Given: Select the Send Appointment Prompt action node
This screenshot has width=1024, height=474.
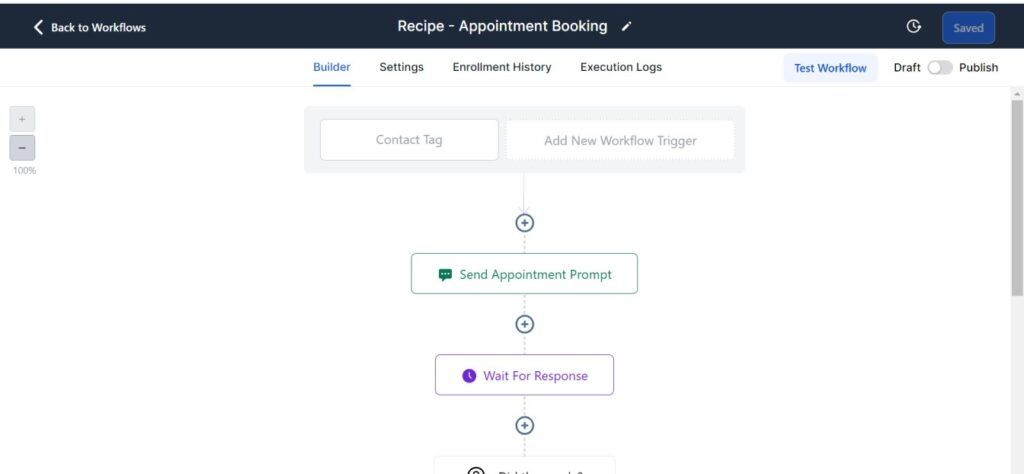Looking at the screenshot, I should [524, 274].
